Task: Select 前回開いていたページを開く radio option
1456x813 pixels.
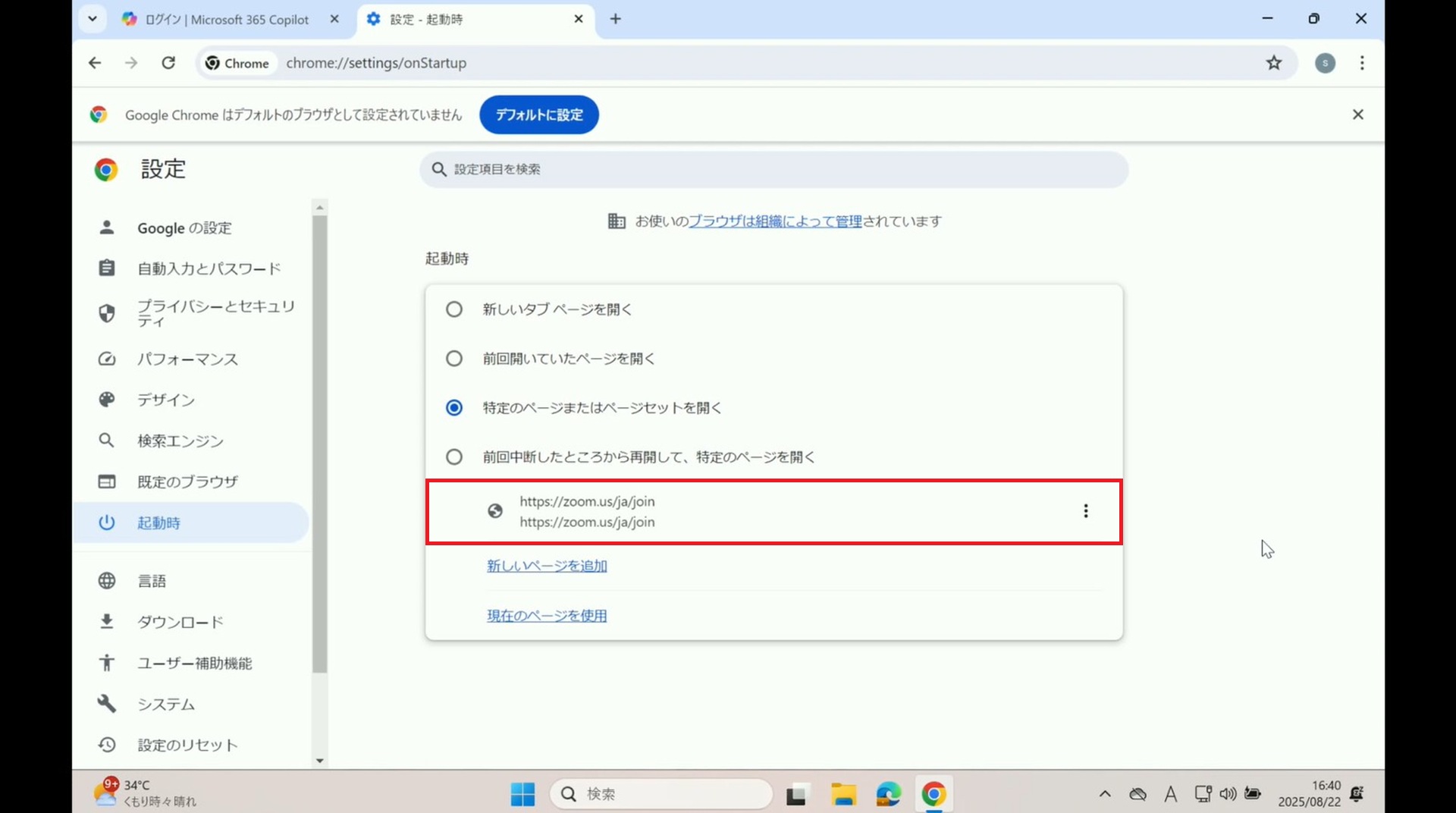Action: point(453,359)
